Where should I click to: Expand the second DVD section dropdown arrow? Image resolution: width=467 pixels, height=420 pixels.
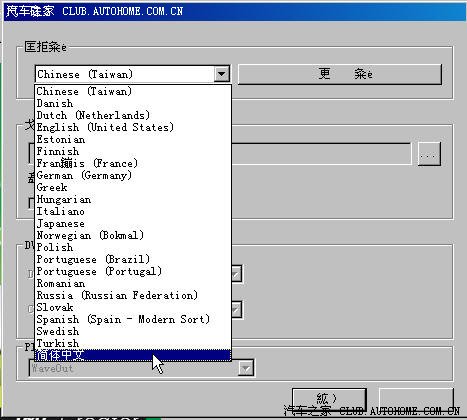[x=236, y=310]
